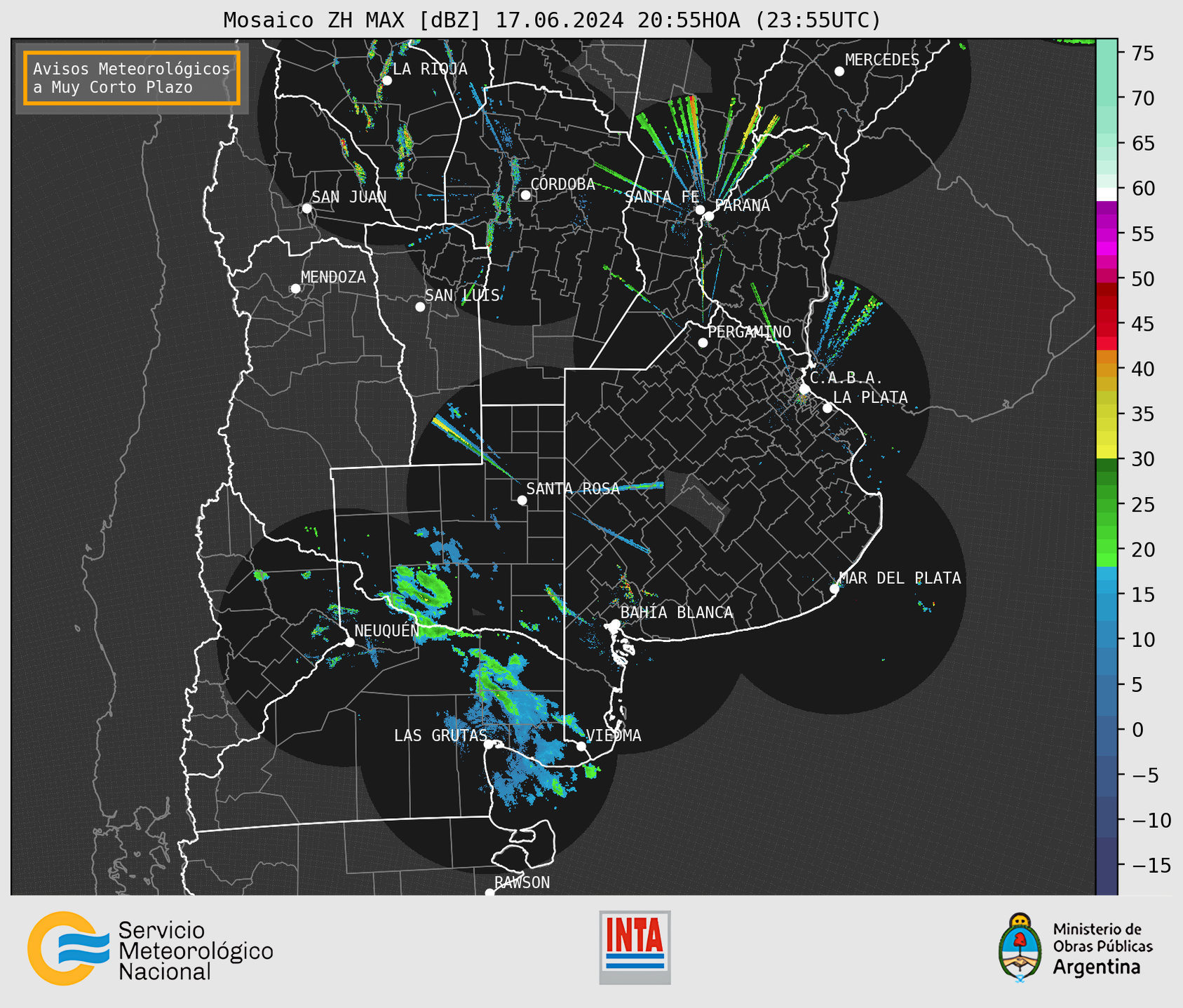1183x1008 pixels.
Task: Click the San Juan city dot
Action: (x=306, y=208)
